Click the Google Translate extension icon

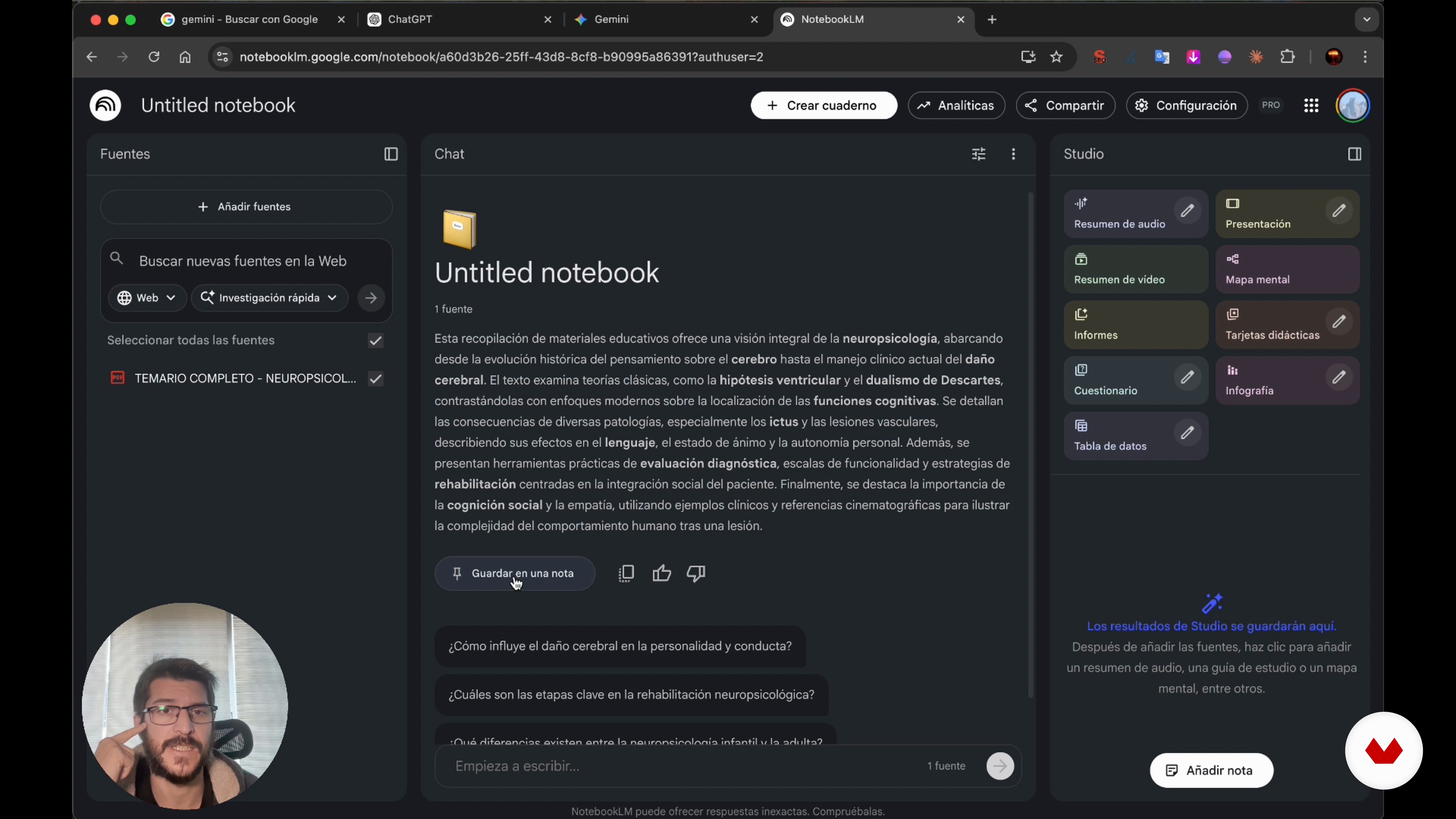[1161, 56]
